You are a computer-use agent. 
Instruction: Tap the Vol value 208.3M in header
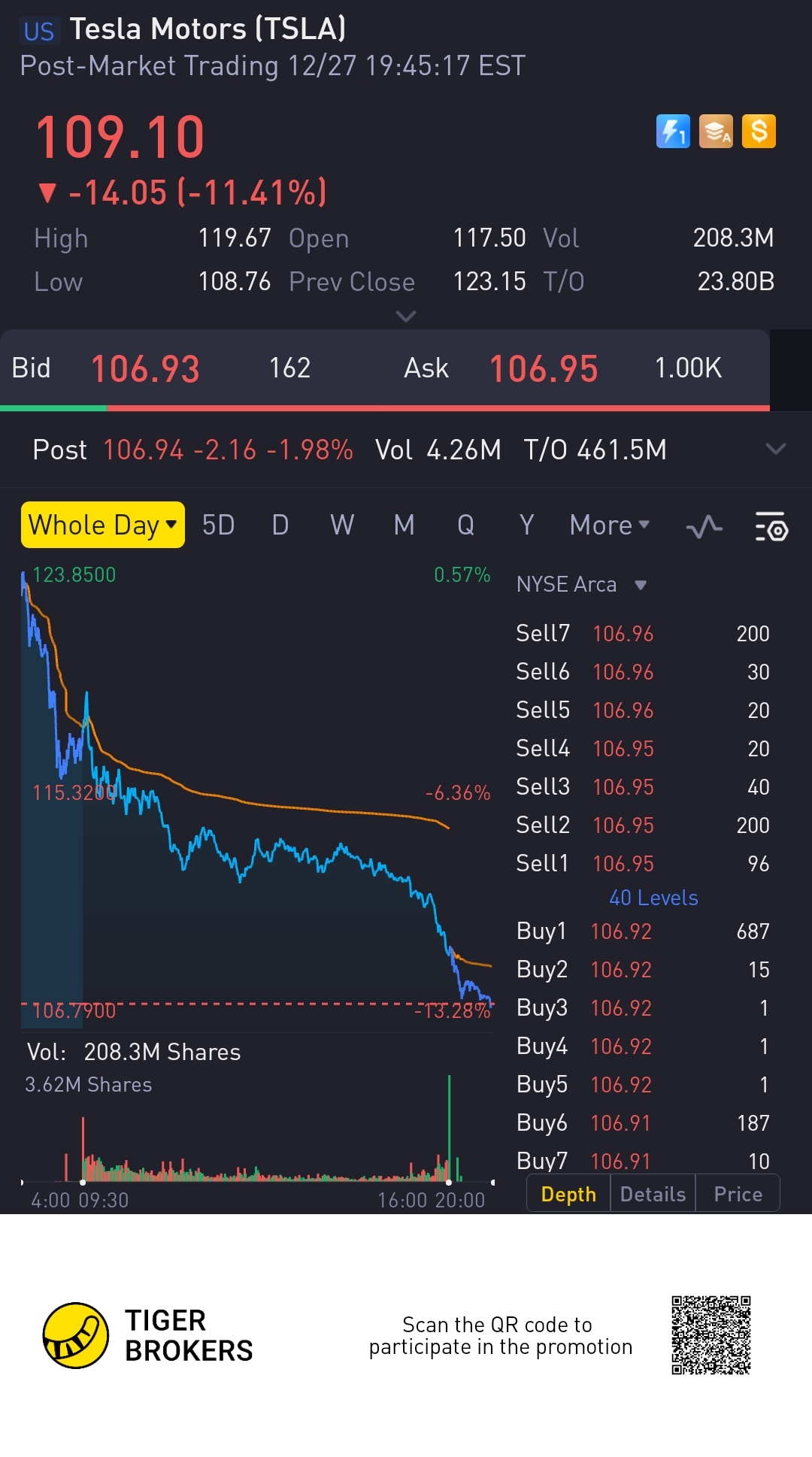[x=733, y=238]
